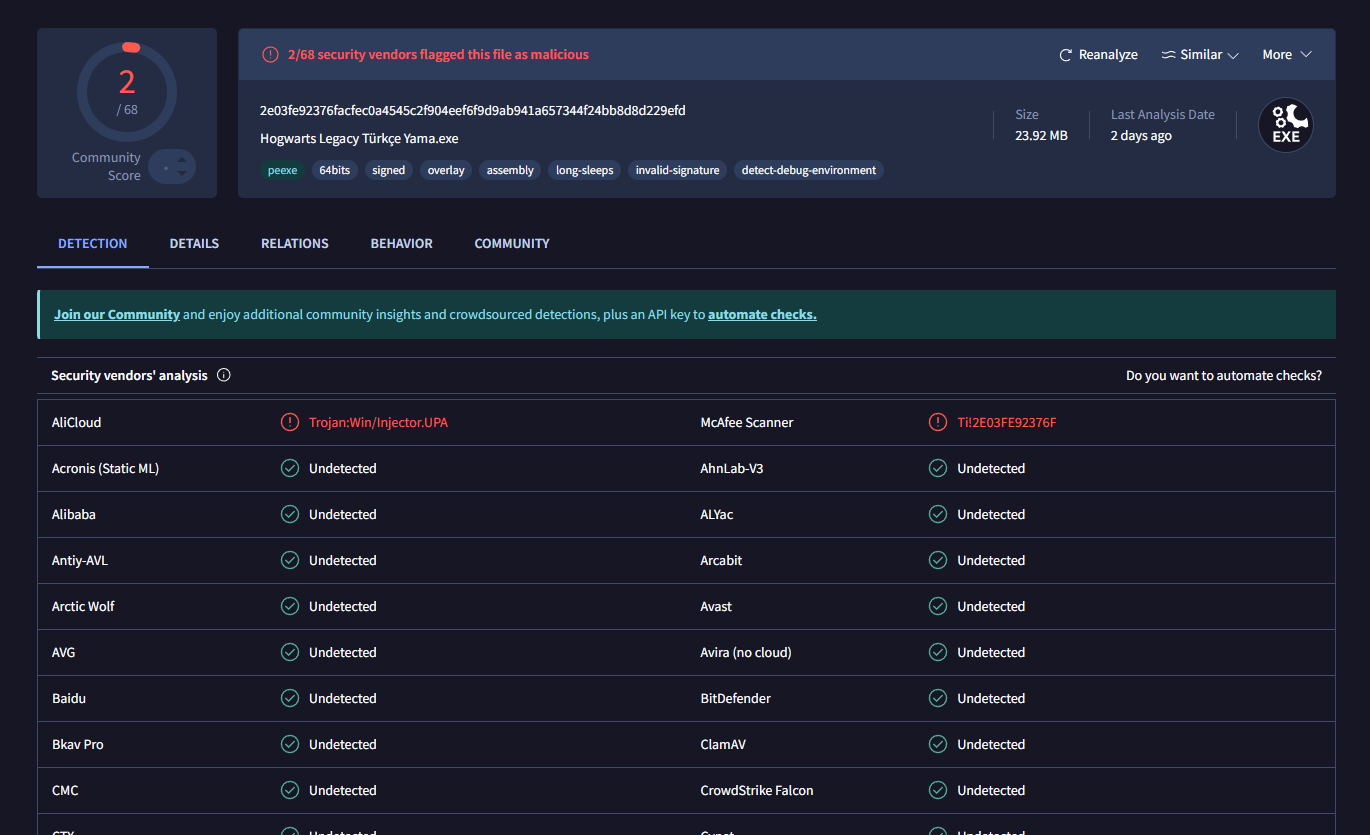Open the DETAILS tab
This screenshot has width=1370, height=835.
coord(194,244)
